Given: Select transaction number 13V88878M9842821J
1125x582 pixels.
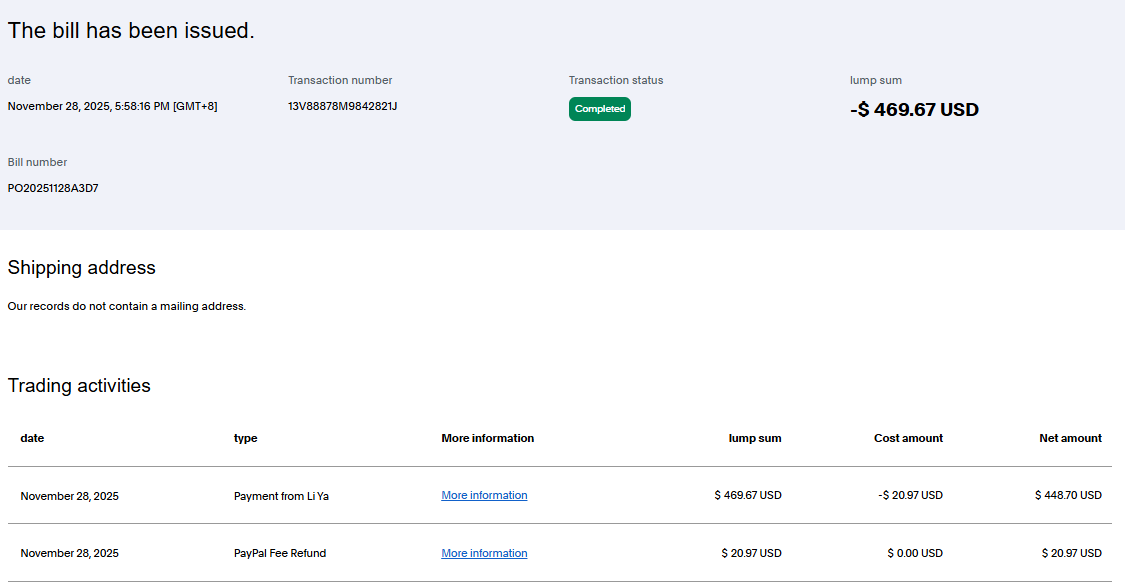Looking at the screenshot, I should click(x=342, y=106).
